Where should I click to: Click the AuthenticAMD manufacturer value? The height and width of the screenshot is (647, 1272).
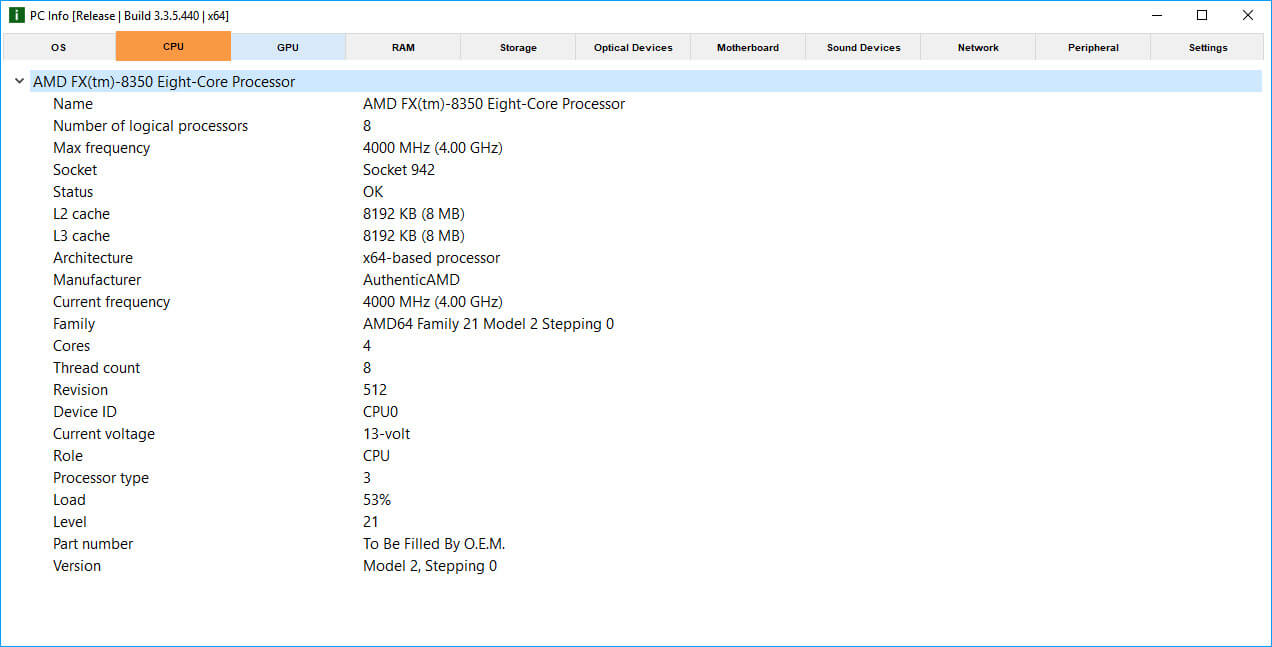coord(411,279)
